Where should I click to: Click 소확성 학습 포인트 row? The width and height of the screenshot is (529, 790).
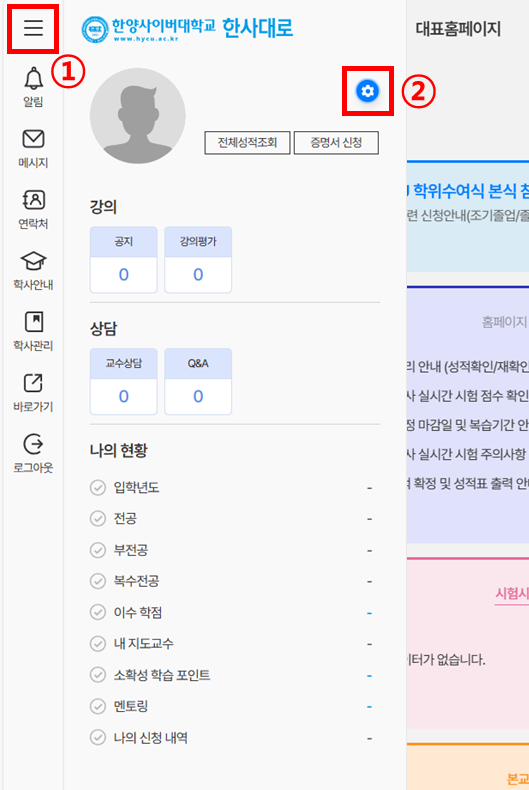click(231, 675)
